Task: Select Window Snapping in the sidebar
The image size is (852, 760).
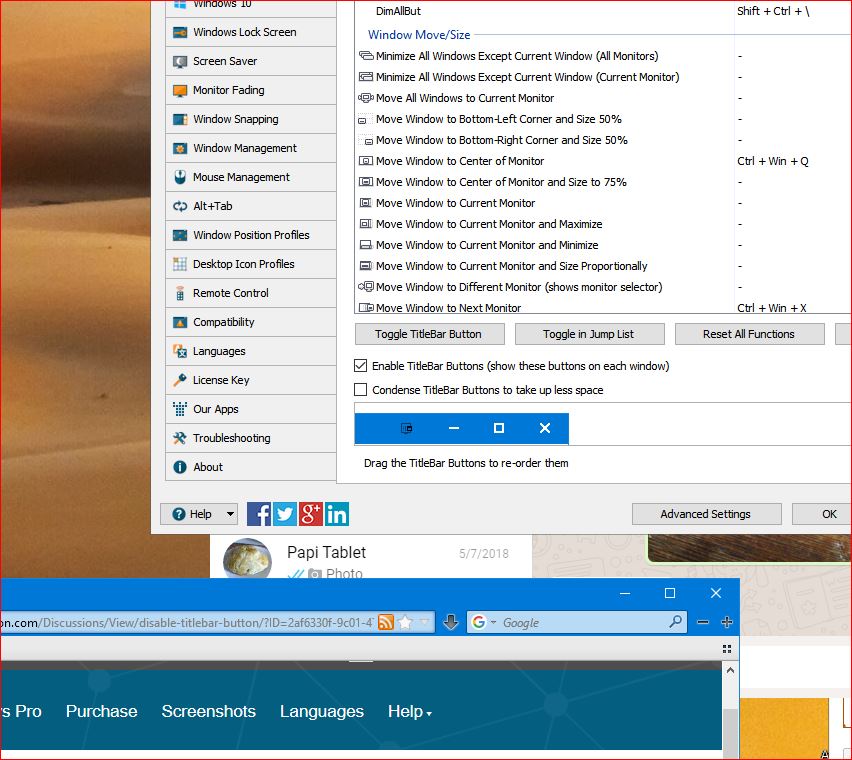Action: tap(236, 119)
